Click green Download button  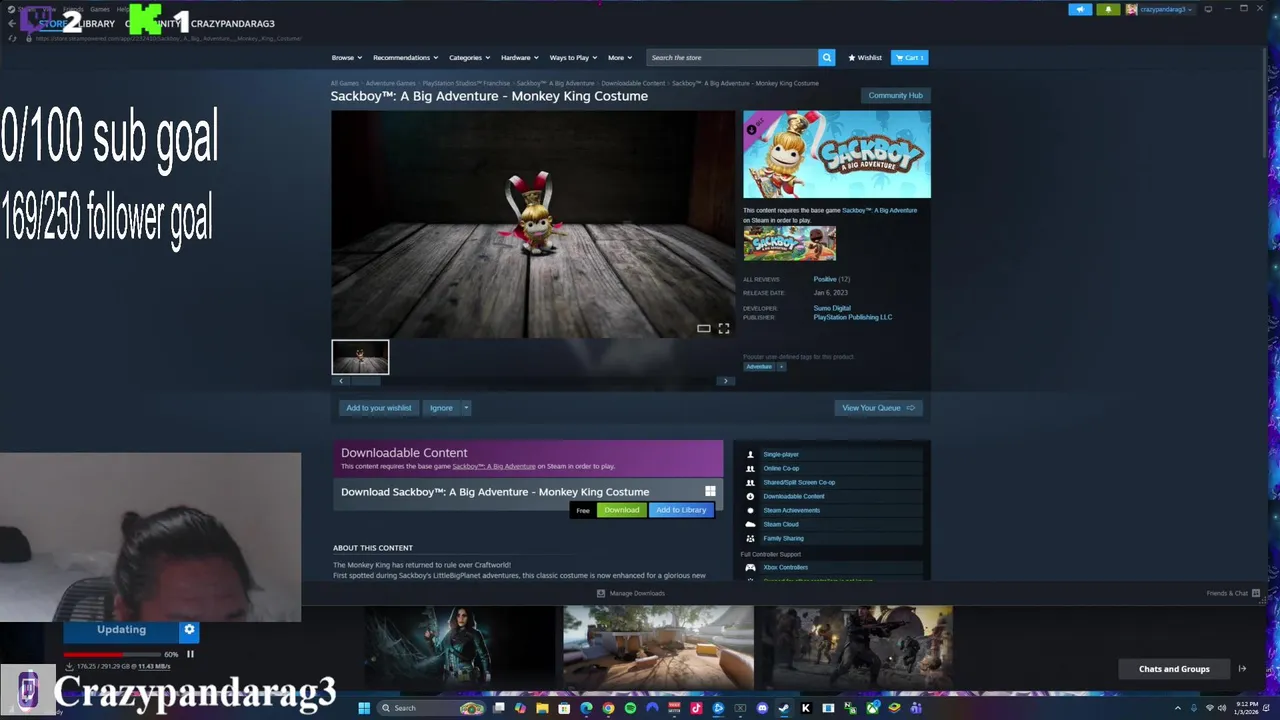[x=621, y=510]
